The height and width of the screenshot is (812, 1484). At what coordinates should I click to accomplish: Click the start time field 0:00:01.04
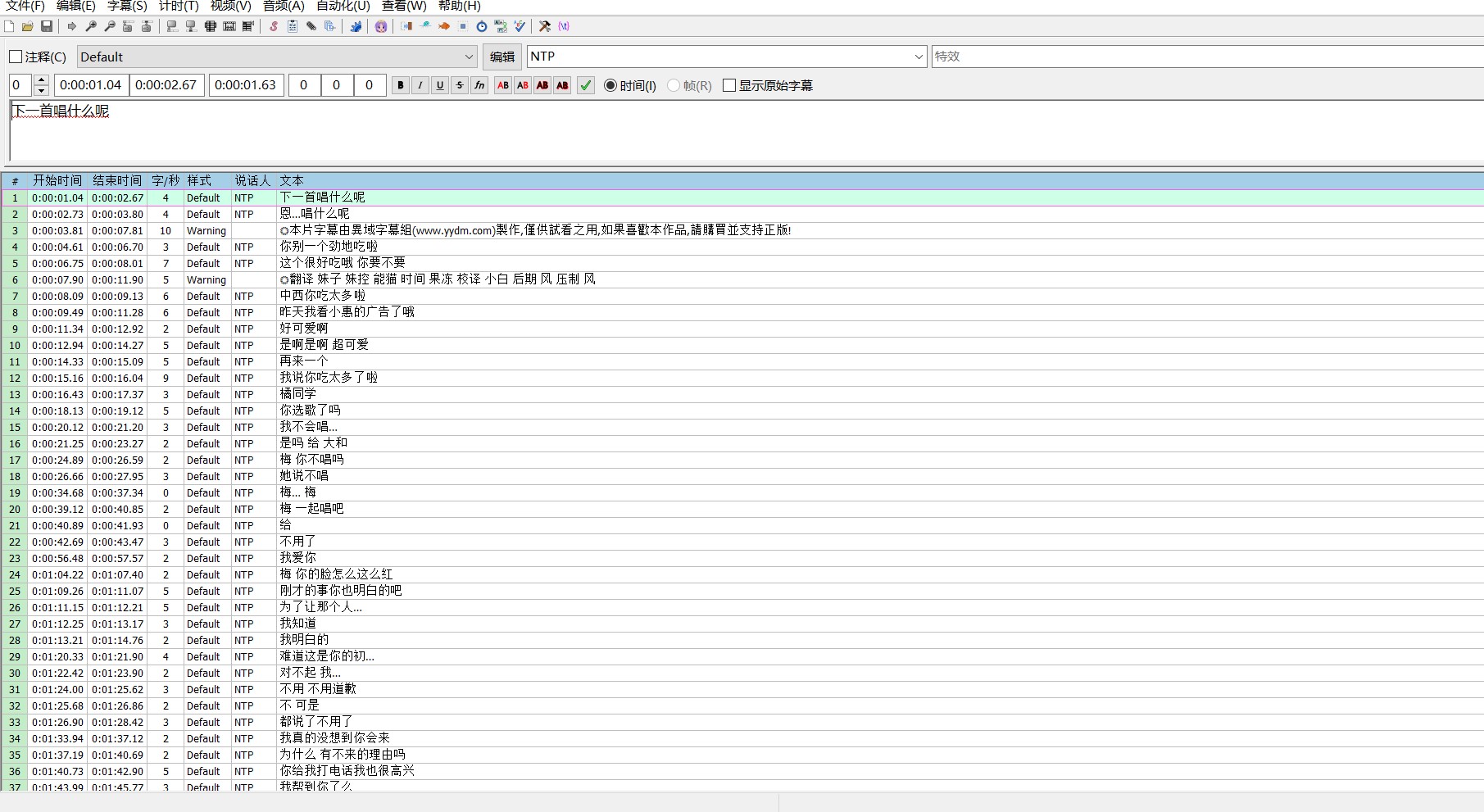tap(91, 85)
